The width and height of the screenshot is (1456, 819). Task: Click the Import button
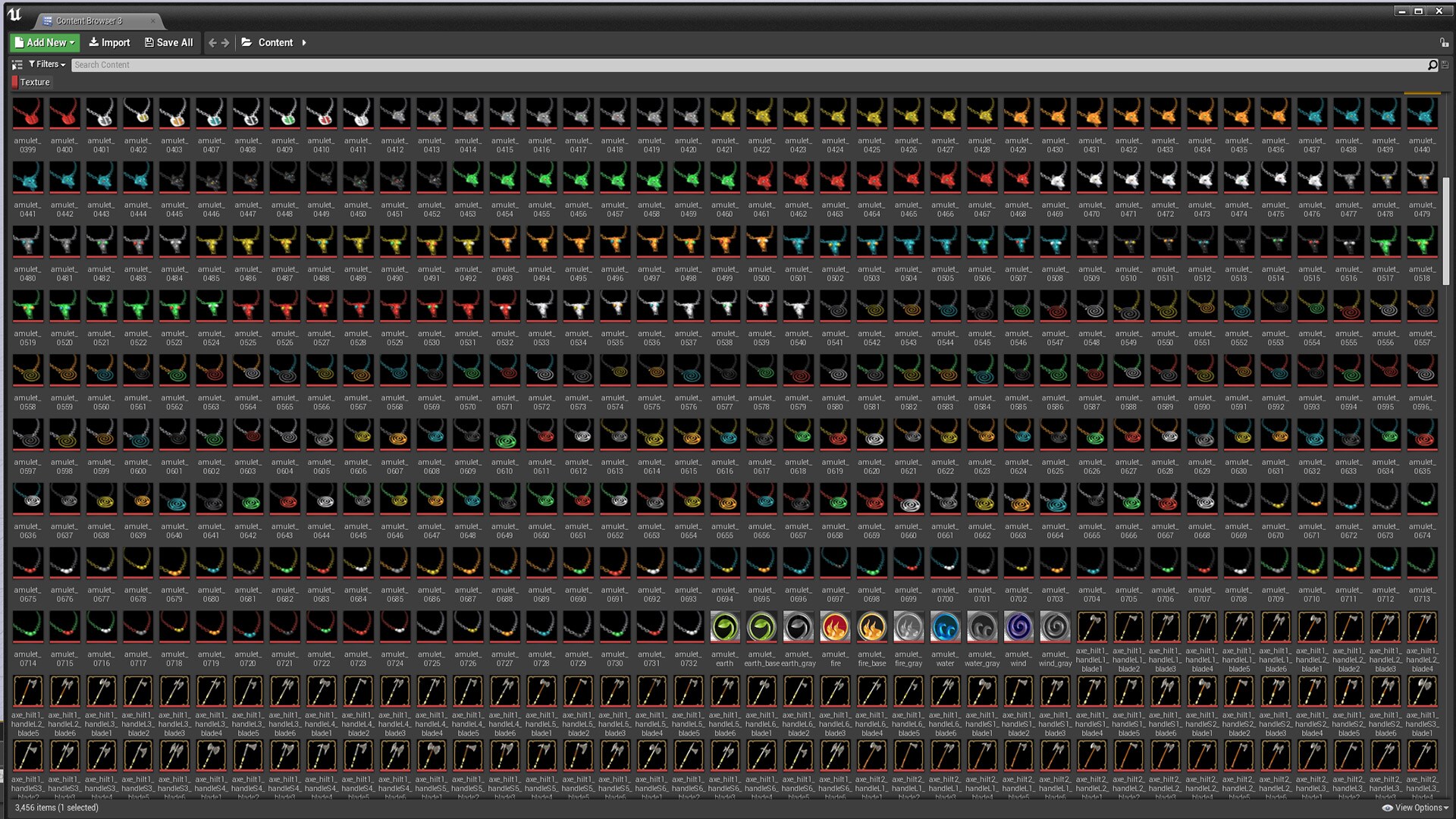pos(109,43)
